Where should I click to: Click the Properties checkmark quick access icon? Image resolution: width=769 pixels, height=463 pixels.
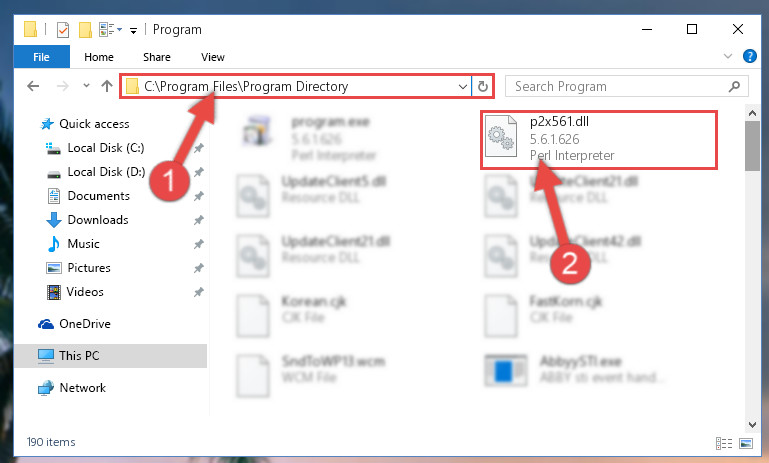pyautogui.click(x=63, y=30)
